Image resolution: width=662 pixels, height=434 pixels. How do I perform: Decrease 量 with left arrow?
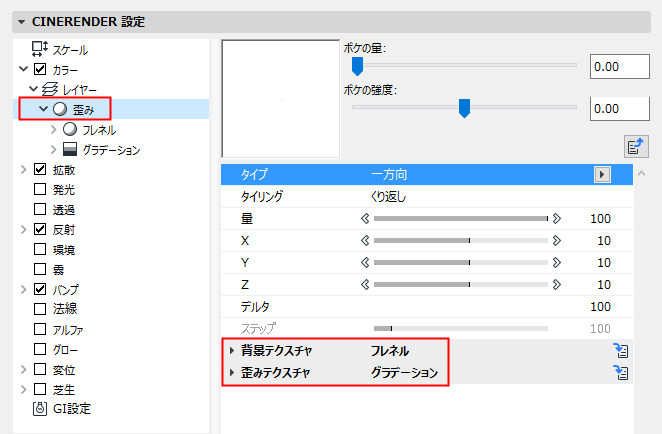tap(365, 219)
